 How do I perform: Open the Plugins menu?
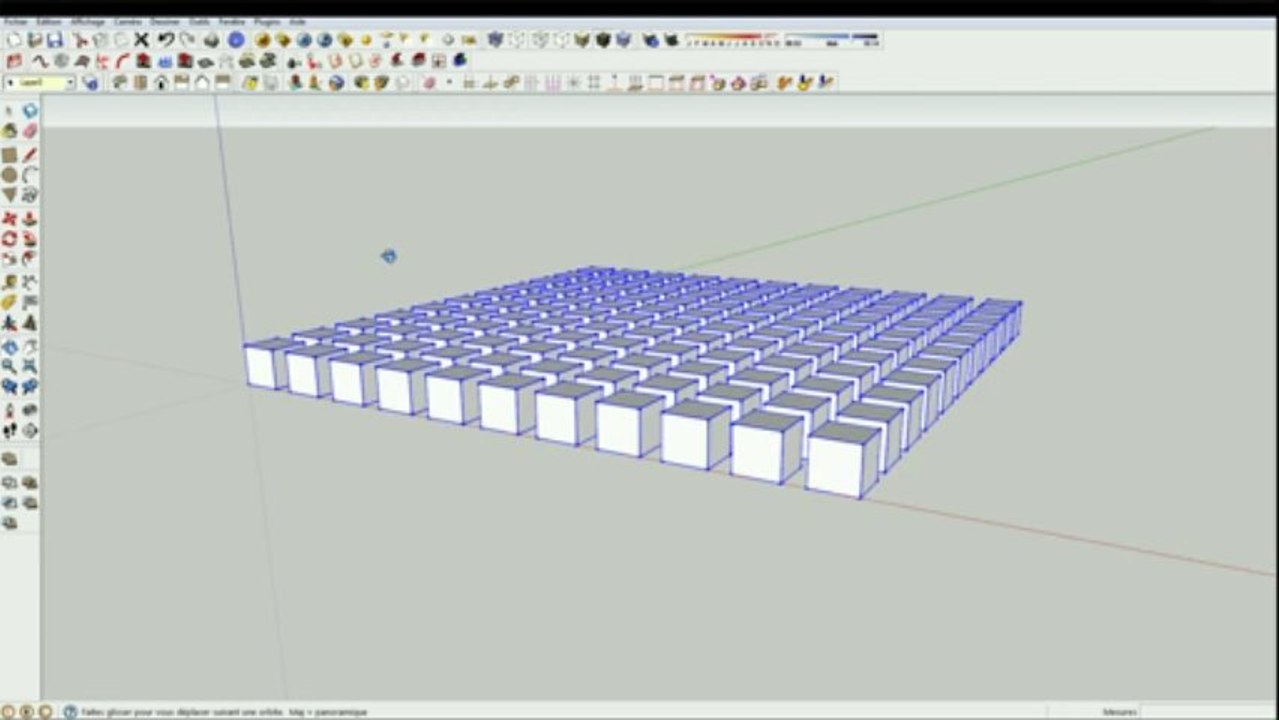266,21
